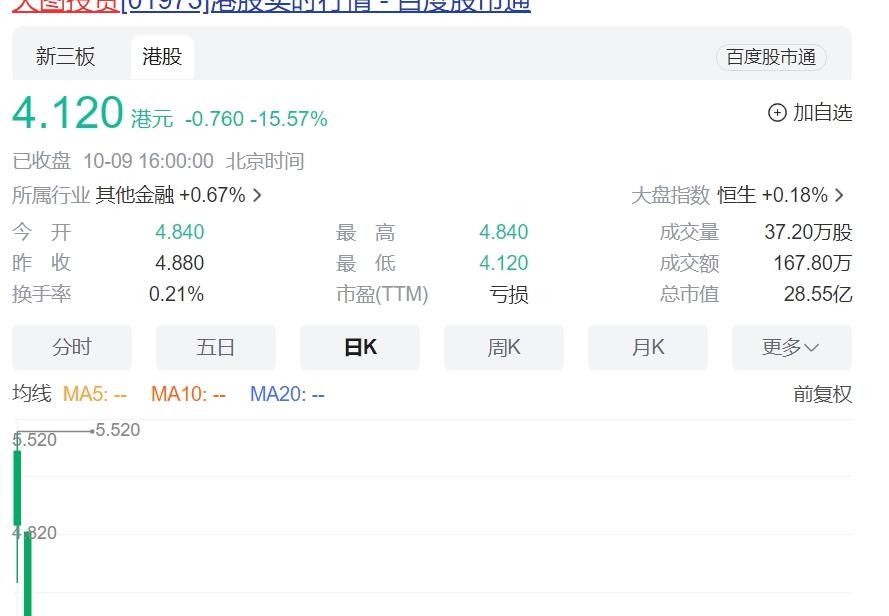Click the MA5 moving average indicator

[95, 395]
